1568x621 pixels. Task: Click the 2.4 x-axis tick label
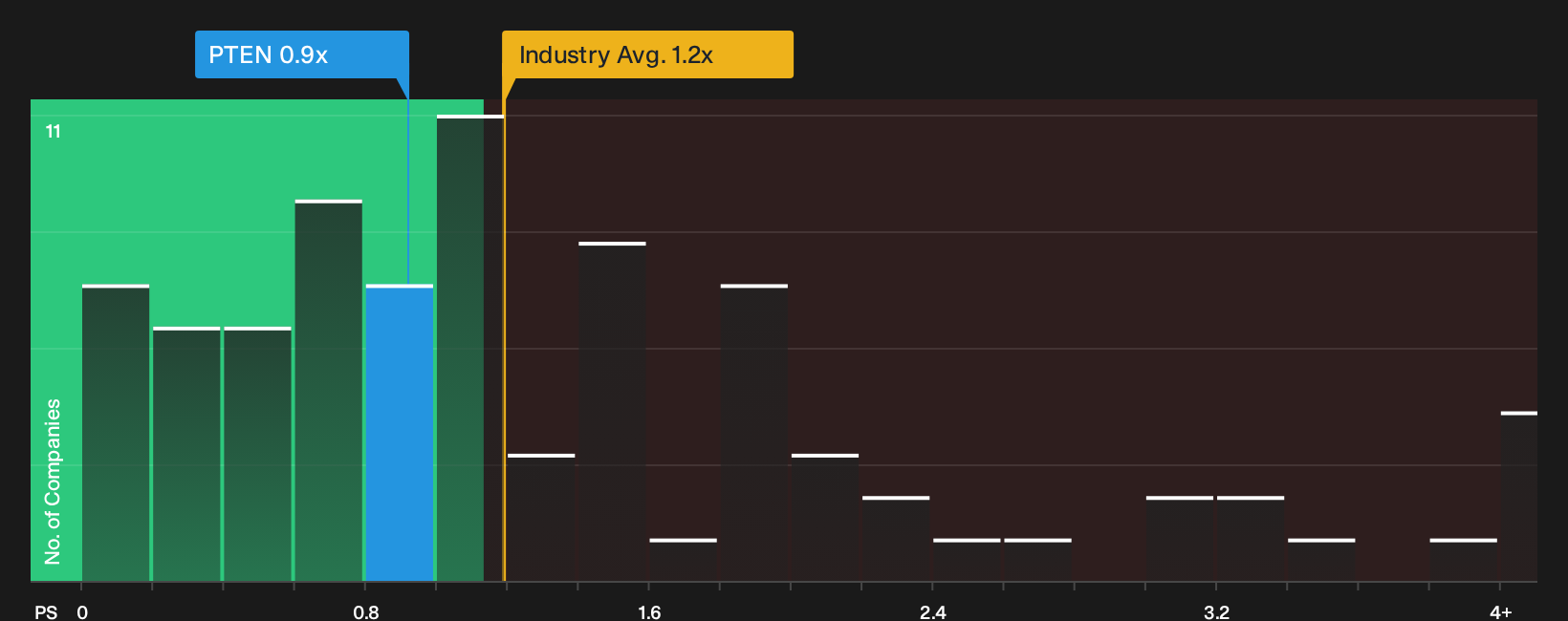pyautogui.click(x=933, y=611)
